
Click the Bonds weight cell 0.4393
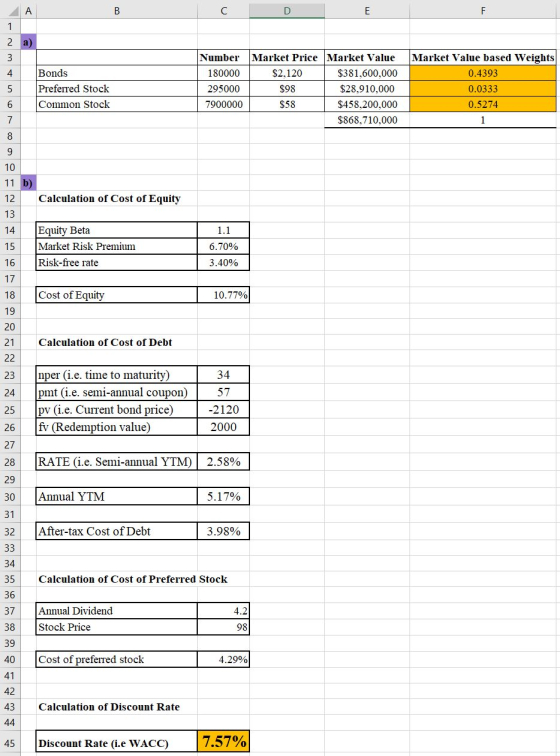(x=483, y=73)
